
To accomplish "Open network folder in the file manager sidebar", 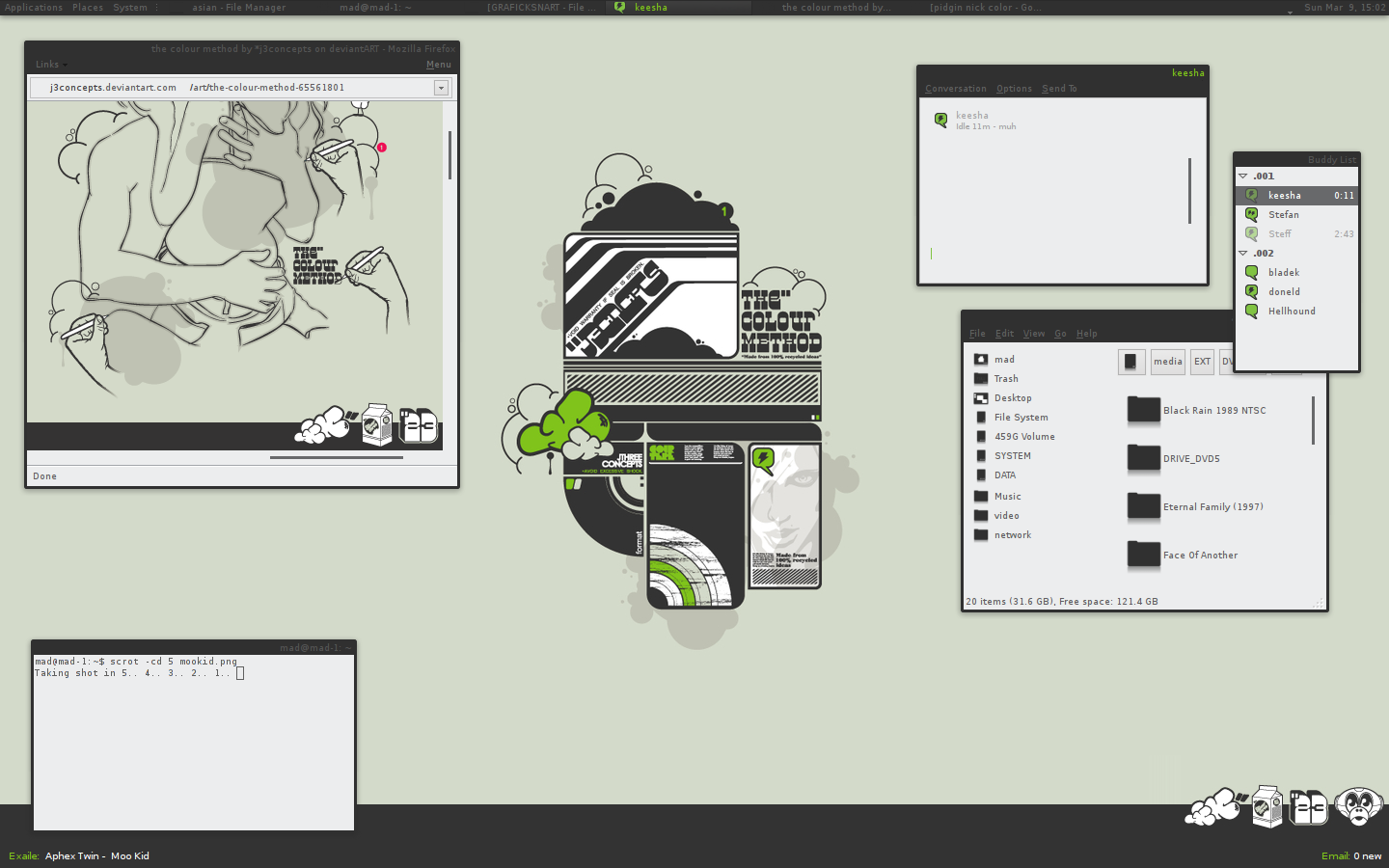I will [1003, 535].
